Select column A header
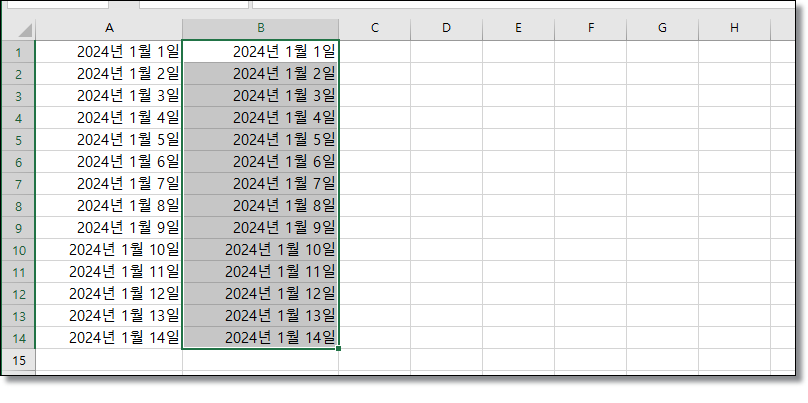 click(109, 29)
